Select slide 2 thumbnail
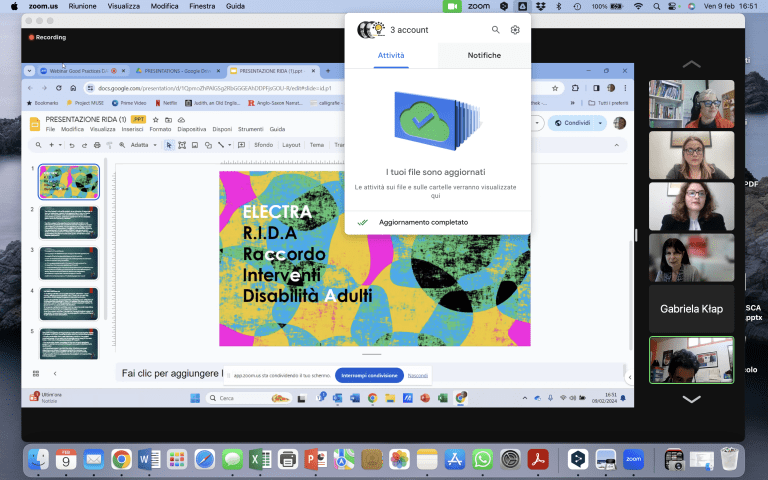 coord(69,222)
